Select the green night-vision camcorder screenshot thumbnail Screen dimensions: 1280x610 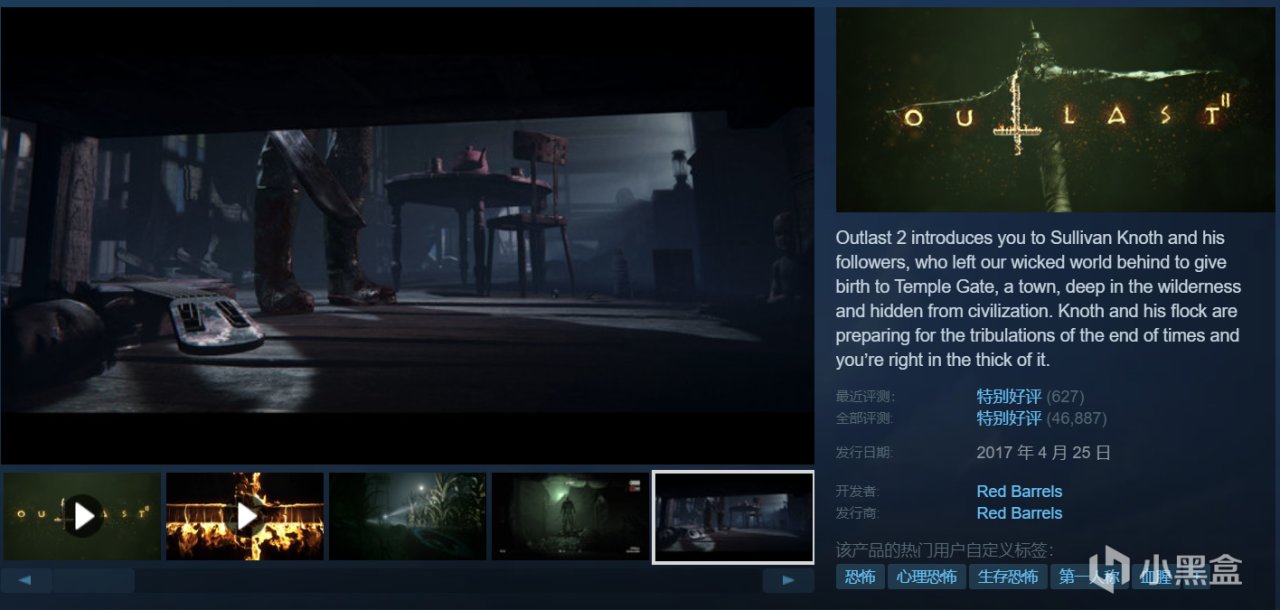click(570, 516)
